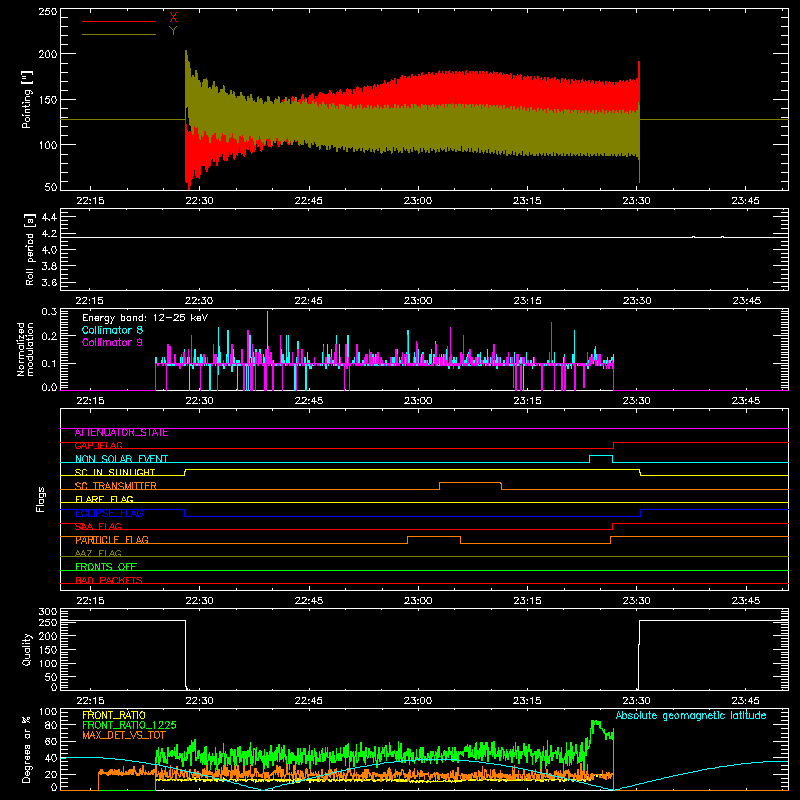Click the 3.6 tick on the Roll period axis
Screen dimensions: 800x800
[49, 282]
